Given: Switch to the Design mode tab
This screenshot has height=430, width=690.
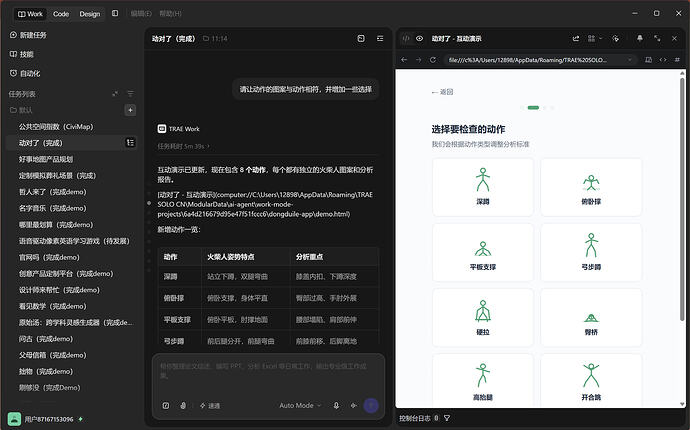Looking at the screenshot, I should 90,14.
